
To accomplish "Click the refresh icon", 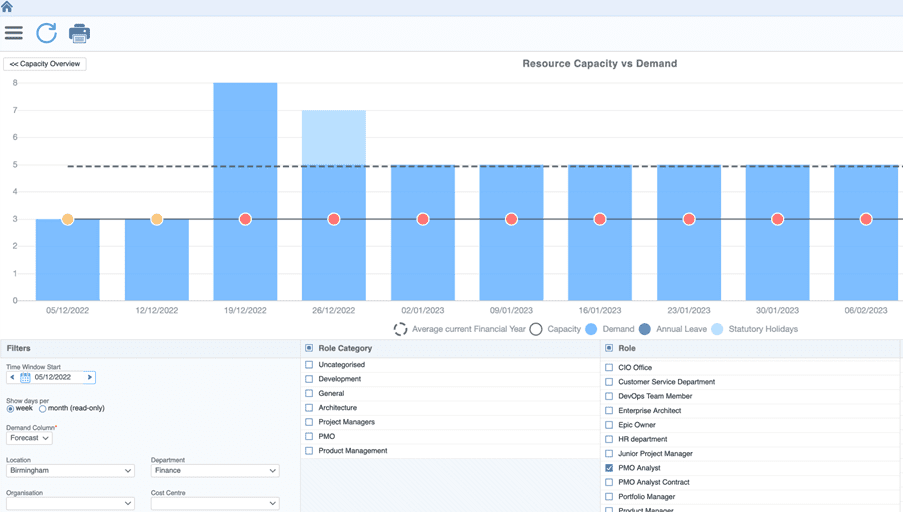I will (47, 33).
